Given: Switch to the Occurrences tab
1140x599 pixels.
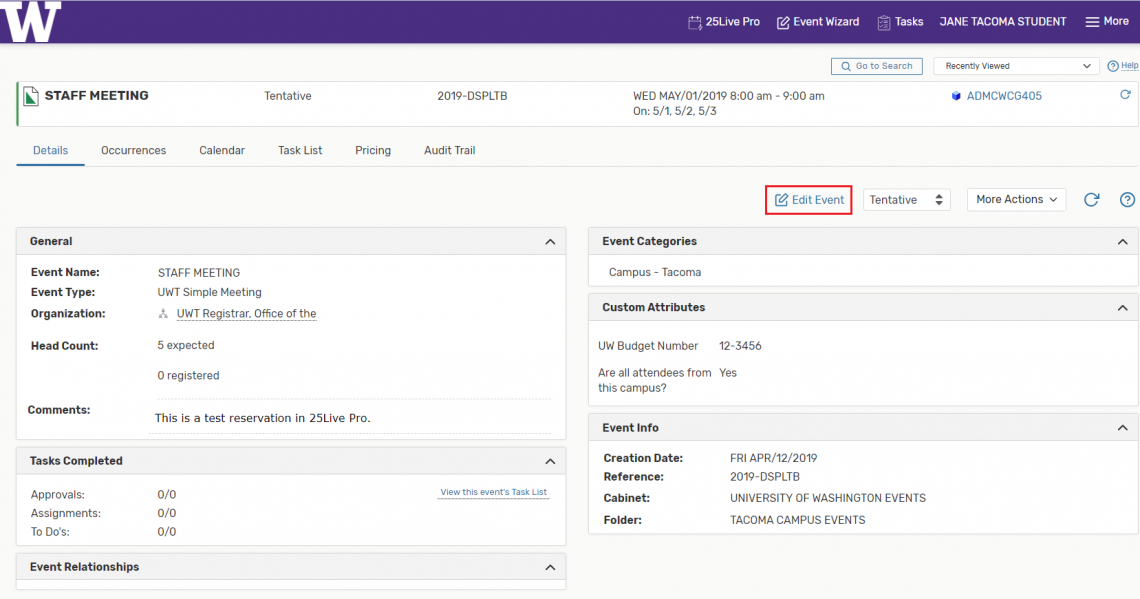Looking at the screenshot, I should point(133,150).
